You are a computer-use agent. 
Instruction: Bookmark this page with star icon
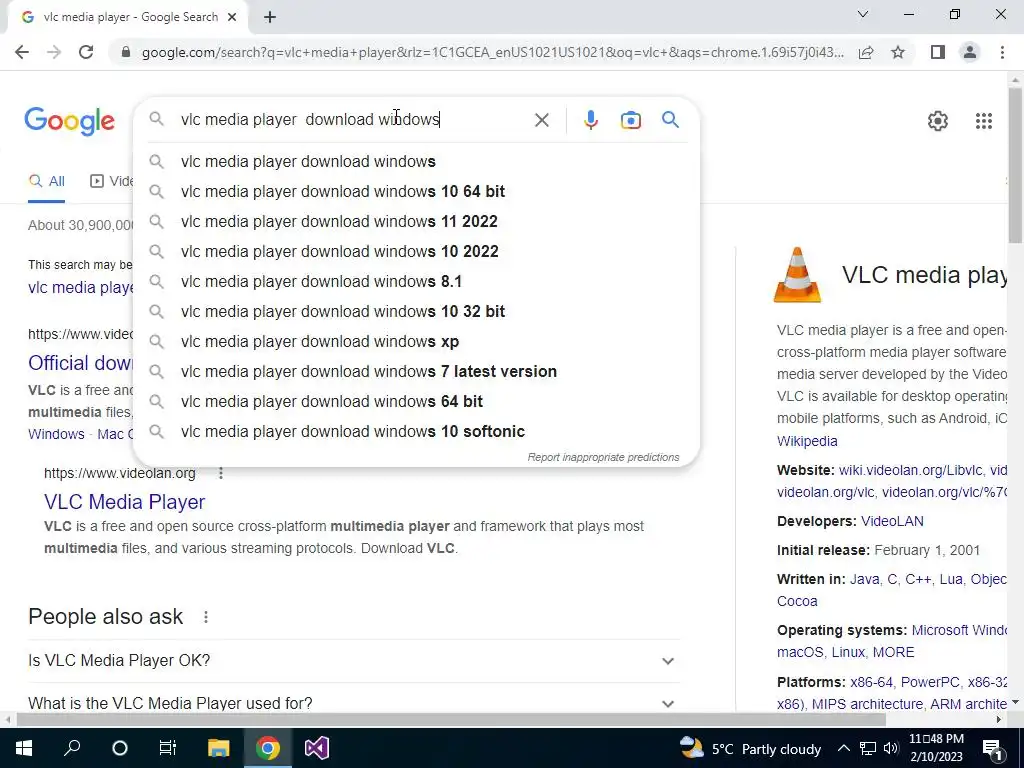point(898,52)
